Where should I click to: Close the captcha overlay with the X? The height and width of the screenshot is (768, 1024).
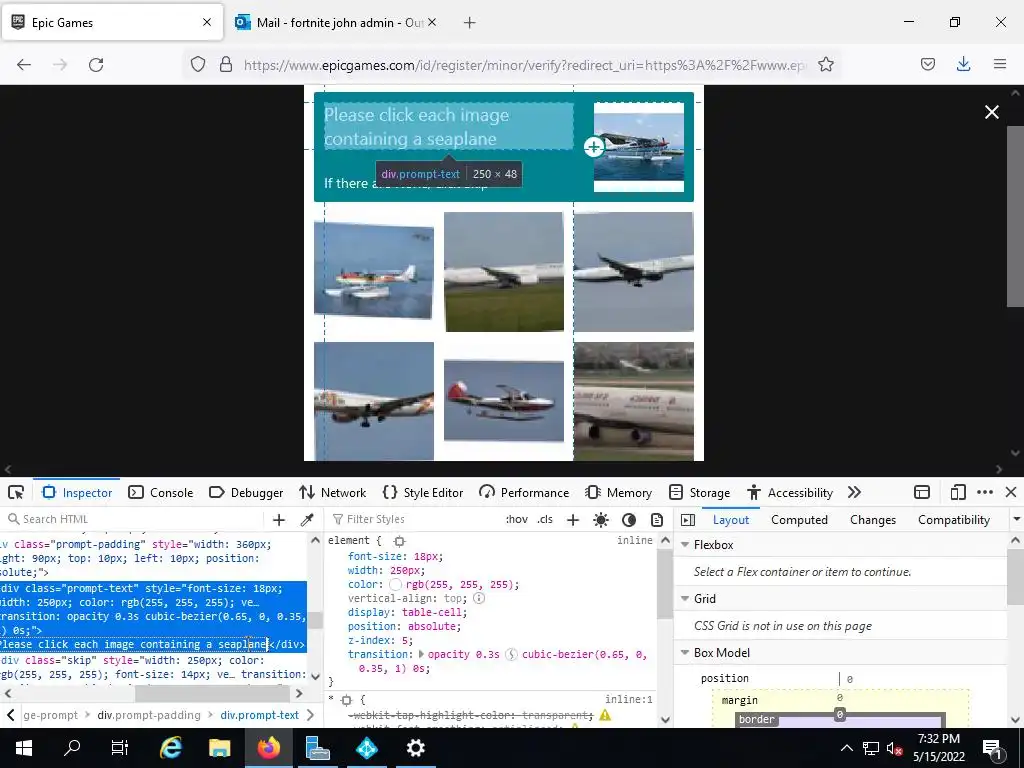(991, 112)
